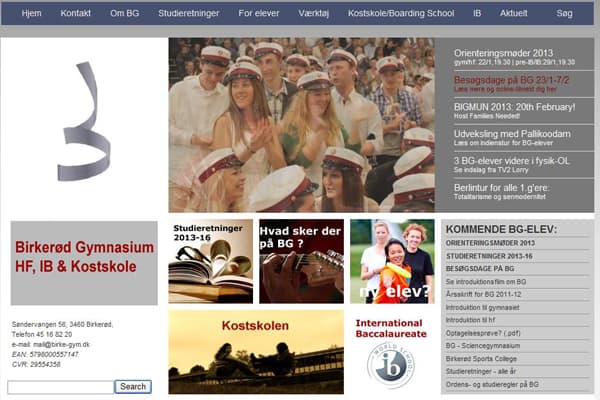Click the search text input field
The height and width of the screenshot is (400, 600).
(60, 386)
